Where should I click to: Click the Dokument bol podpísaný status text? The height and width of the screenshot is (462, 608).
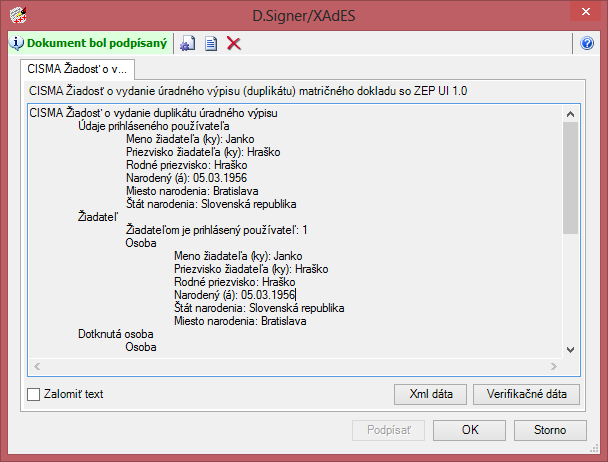[97, 43]
